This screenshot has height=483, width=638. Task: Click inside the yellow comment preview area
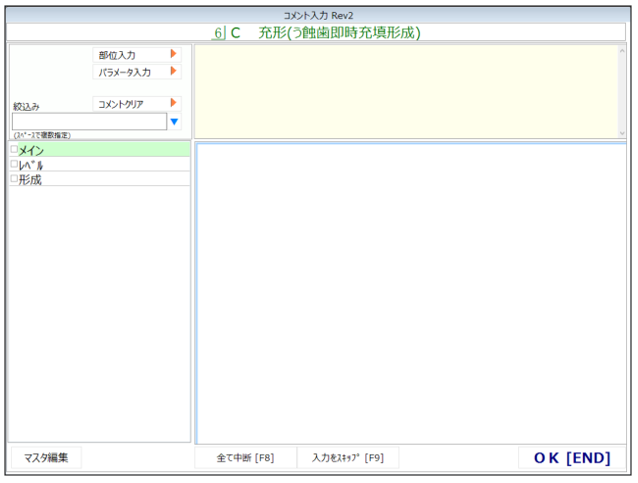410,92
